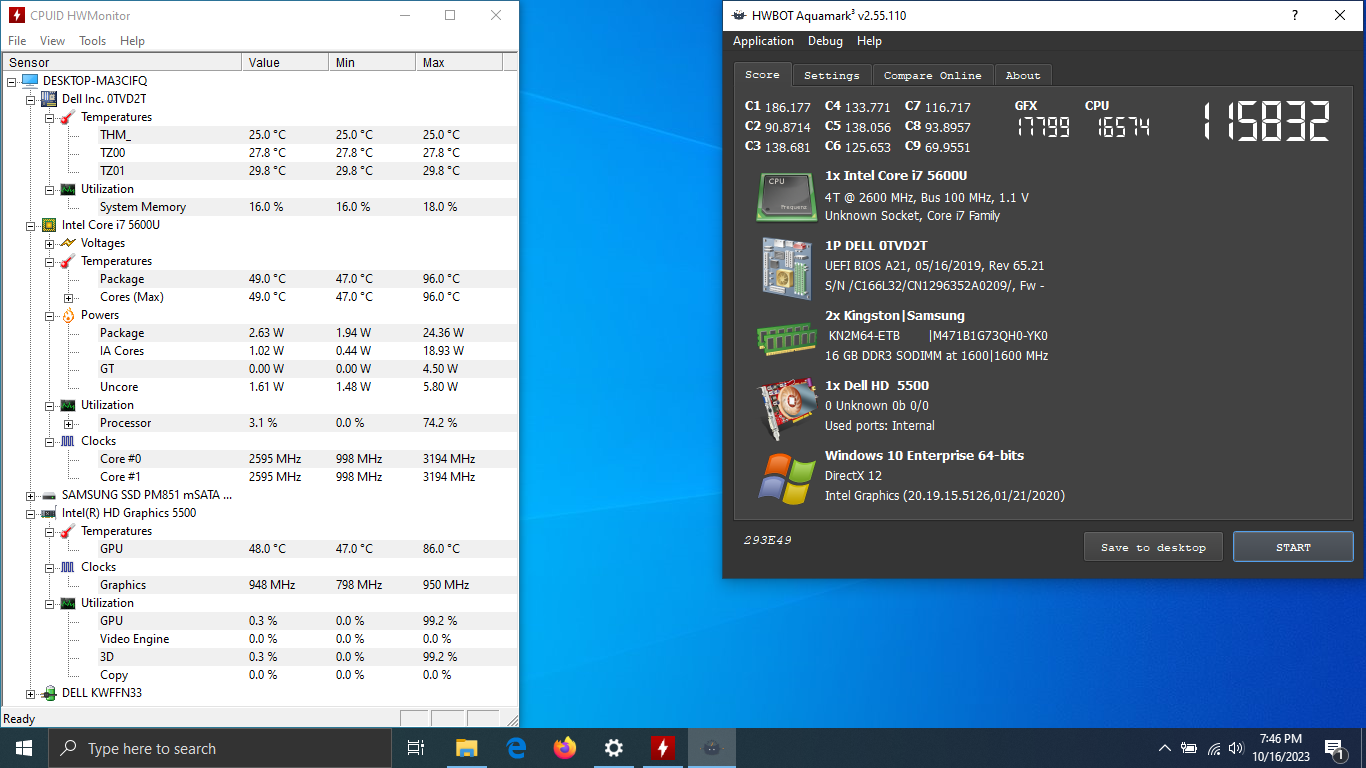
Task: Select the Package temperature 49.0 °C value
Action: point(267,279)
